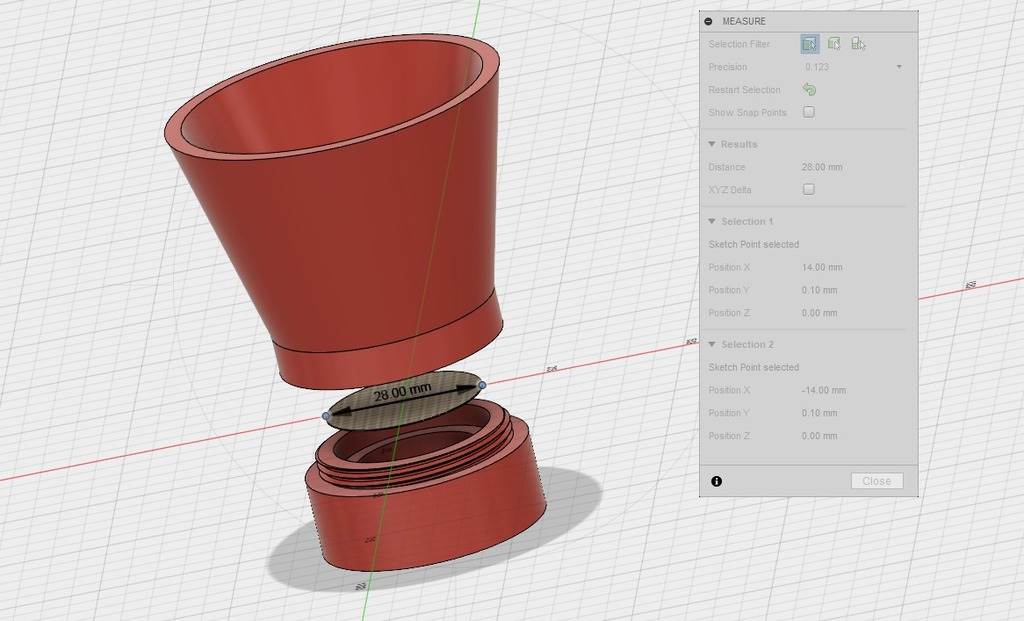Select the Face/Edge/Vertex selection filter icon
This screenshot has width=1024, height=621.
click(x=809, y=44)
